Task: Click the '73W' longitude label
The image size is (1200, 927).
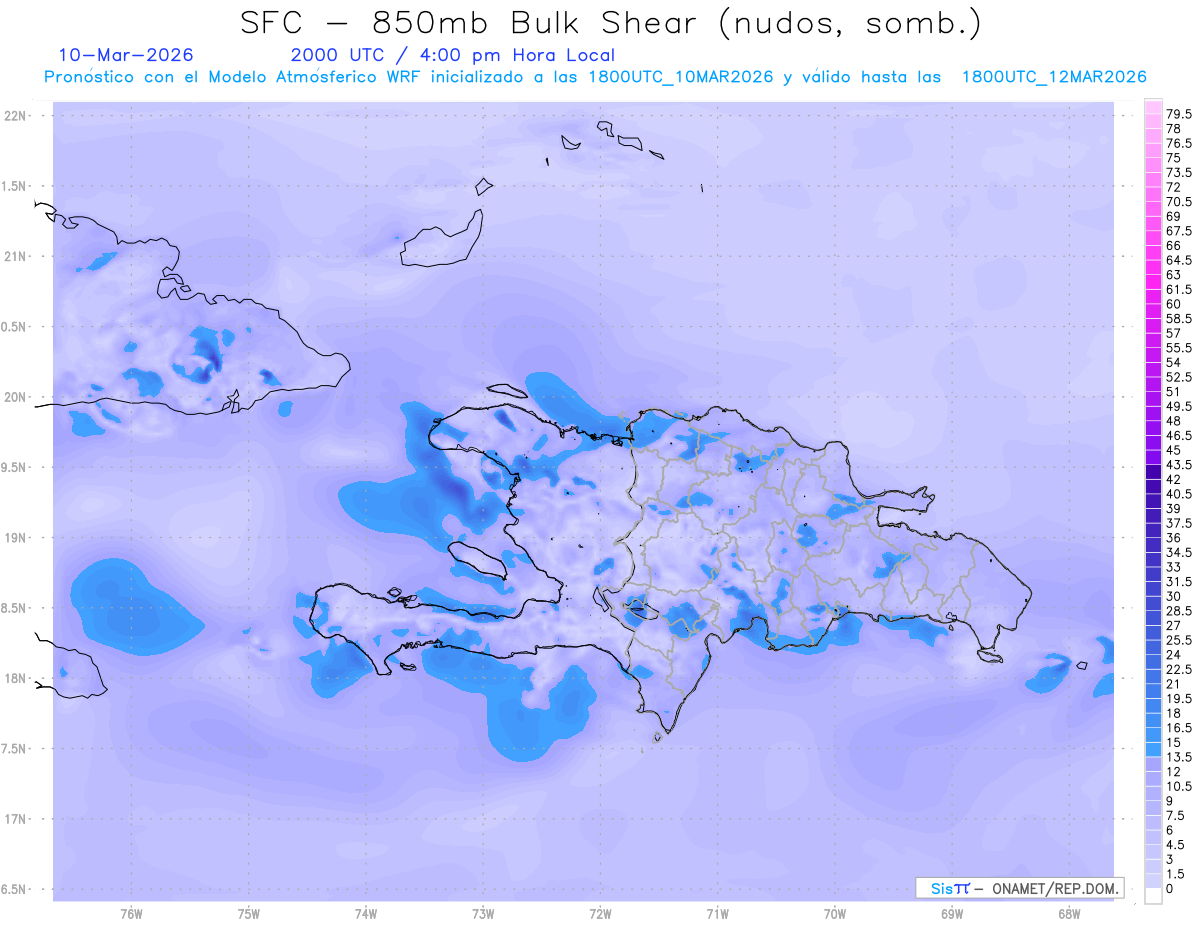Action: (x=483, y=914)
